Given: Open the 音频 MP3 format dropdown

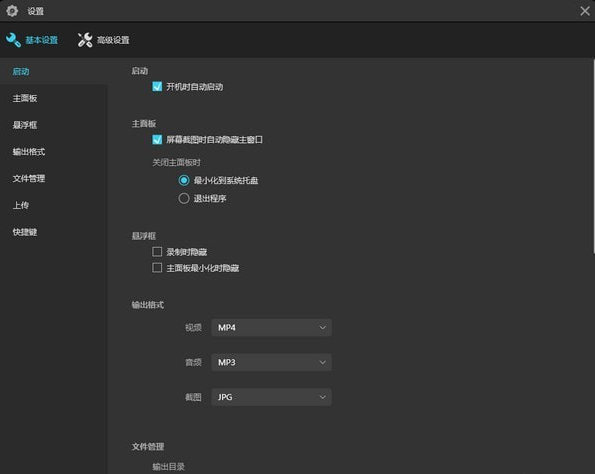Looking at the screenshot, I should (x=271, y=362).
